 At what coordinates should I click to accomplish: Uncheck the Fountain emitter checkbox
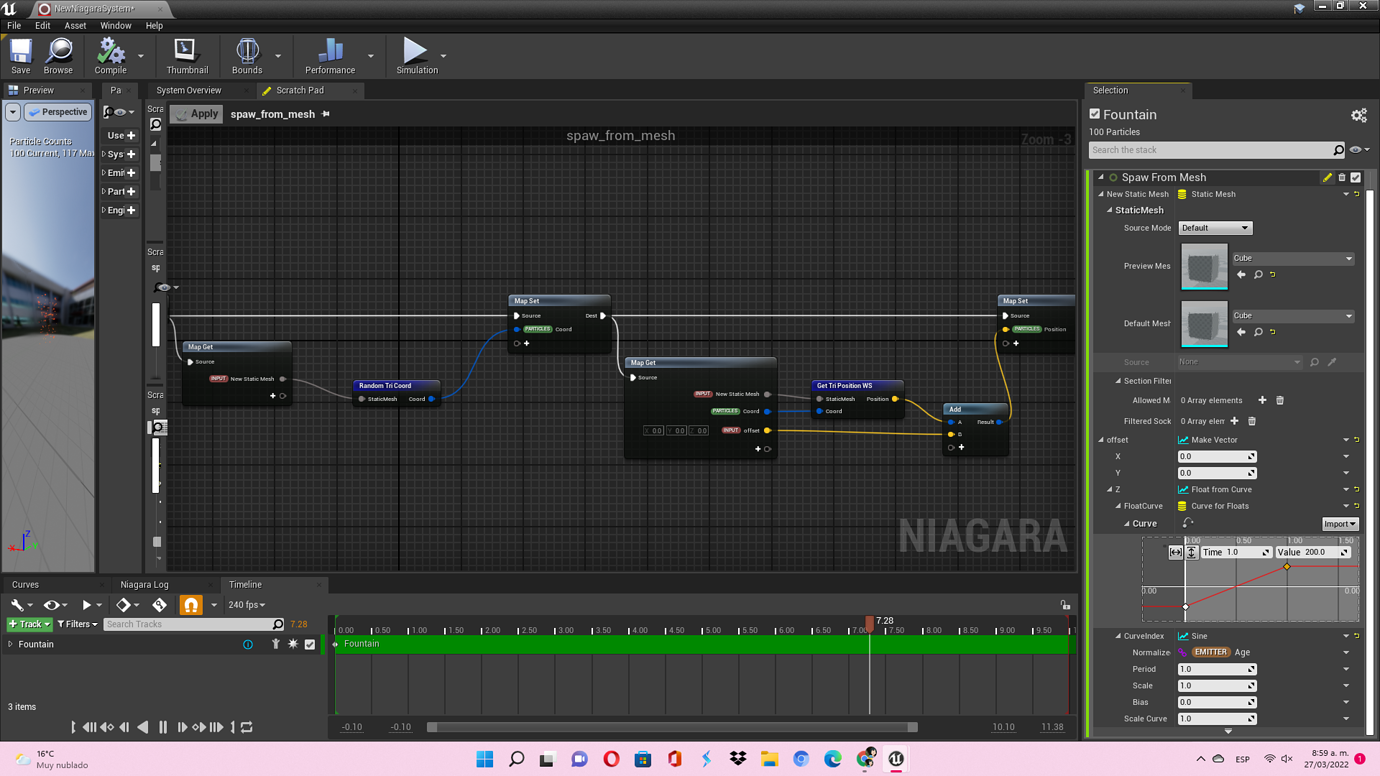click(1095, 114)
